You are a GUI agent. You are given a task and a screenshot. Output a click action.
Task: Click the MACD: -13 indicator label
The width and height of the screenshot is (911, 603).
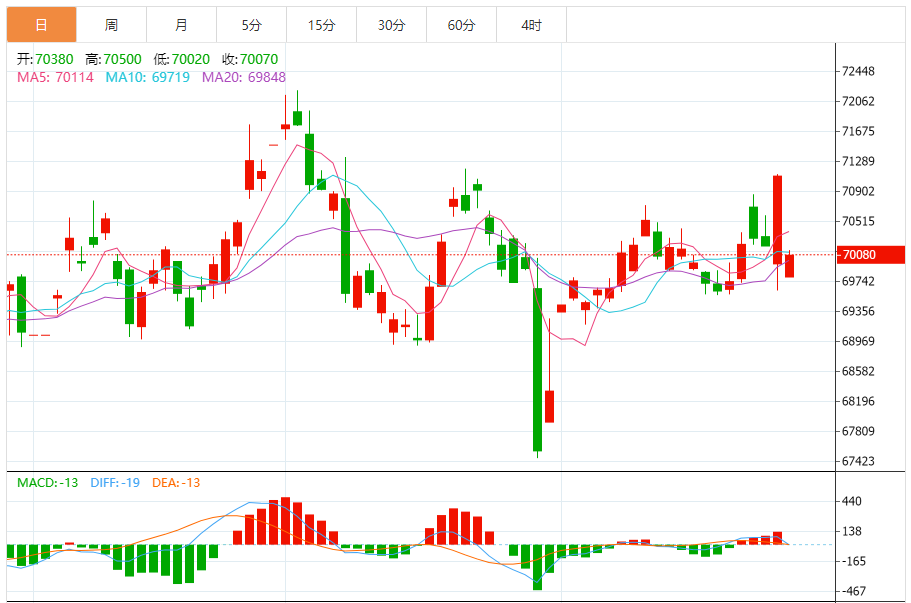point(47,483)
